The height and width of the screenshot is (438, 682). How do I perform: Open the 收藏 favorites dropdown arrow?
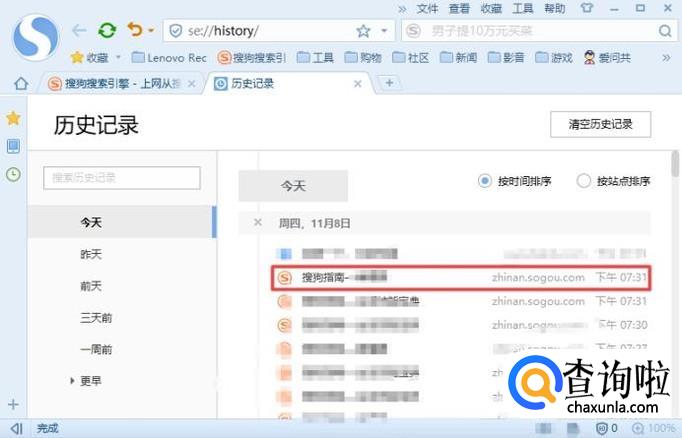[118, 58]
